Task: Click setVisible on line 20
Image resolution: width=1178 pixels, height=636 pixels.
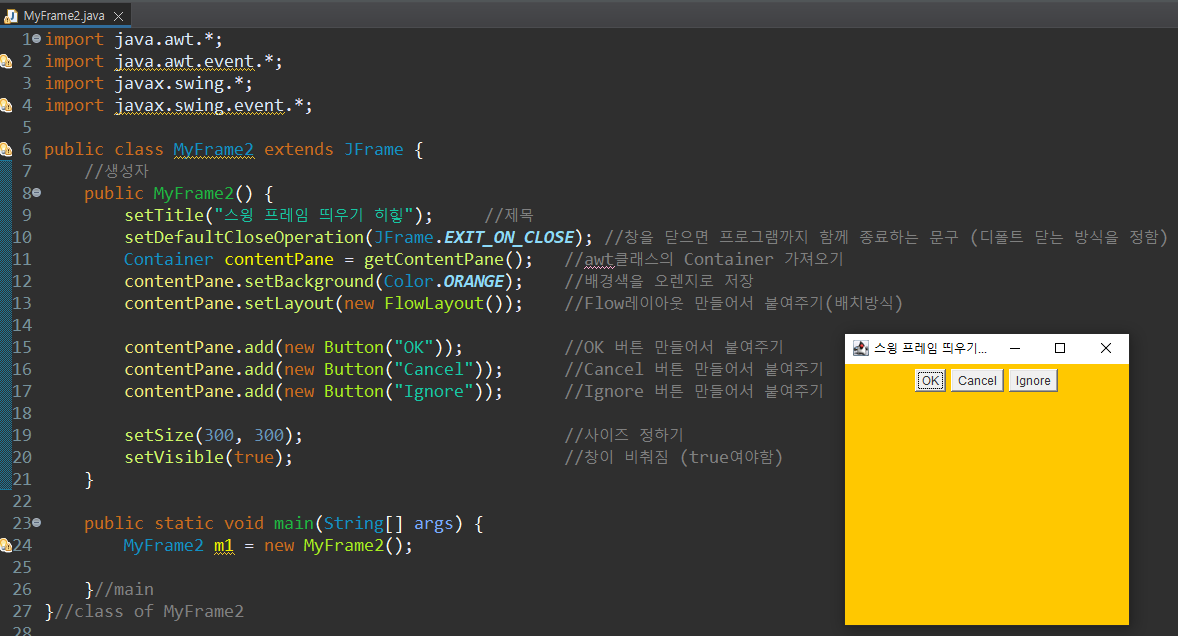Action: tap(174, 457)
